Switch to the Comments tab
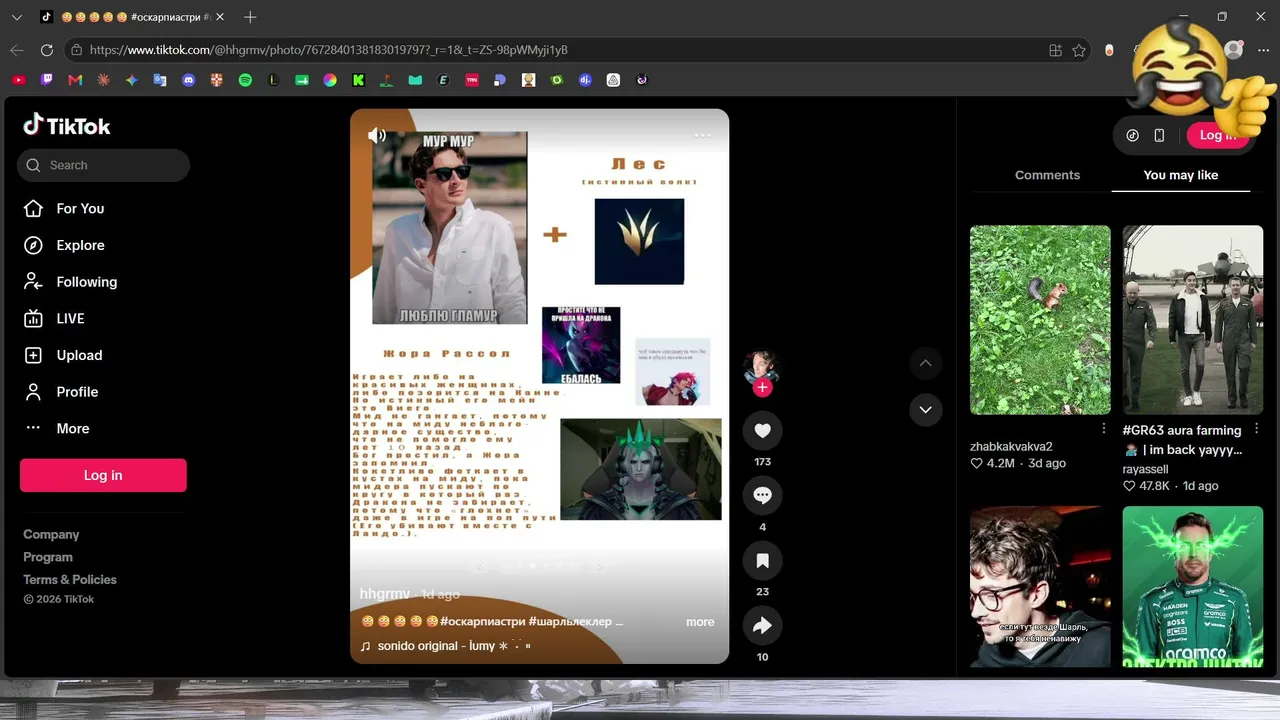This screenshot has height=720, width=1280. click(1047, 175)
